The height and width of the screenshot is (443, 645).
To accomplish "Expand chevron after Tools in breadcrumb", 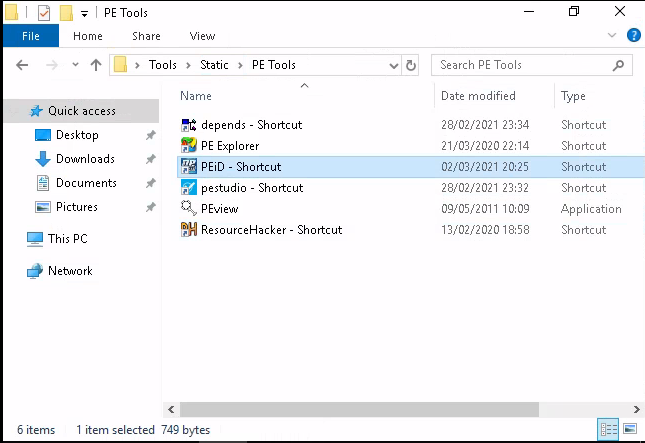I will point(188,65).
